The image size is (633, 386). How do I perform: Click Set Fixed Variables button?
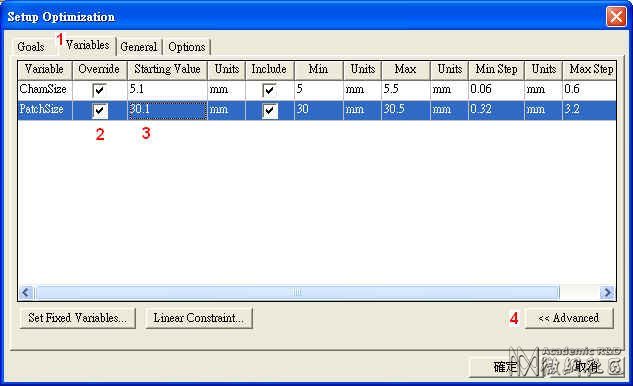[x=77, y=318]
